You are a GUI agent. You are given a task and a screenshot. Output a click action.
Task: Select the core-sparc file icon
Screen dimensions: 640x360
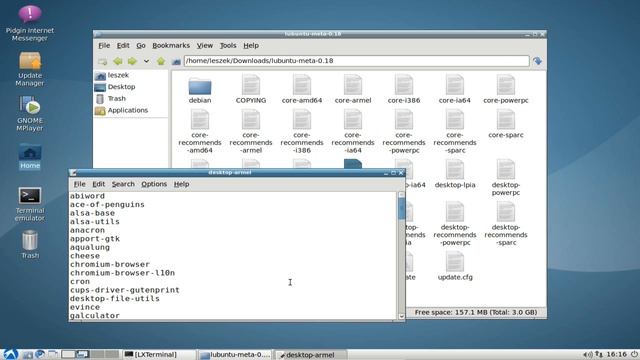click(506, 120)
